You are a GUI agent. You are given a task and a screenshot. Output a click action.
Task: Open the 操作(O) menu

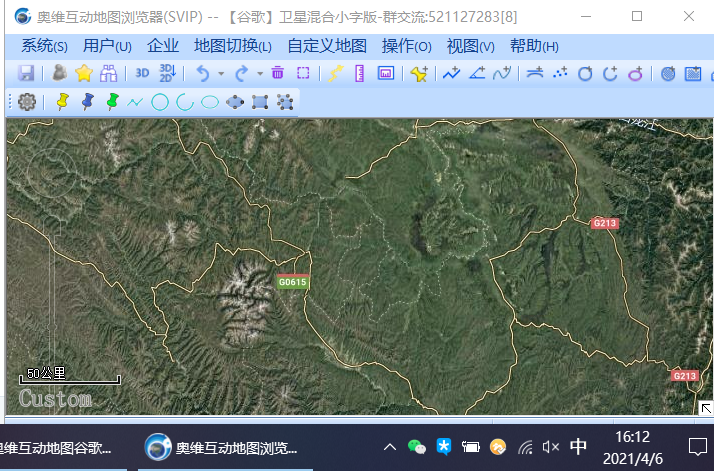[406, 46]
